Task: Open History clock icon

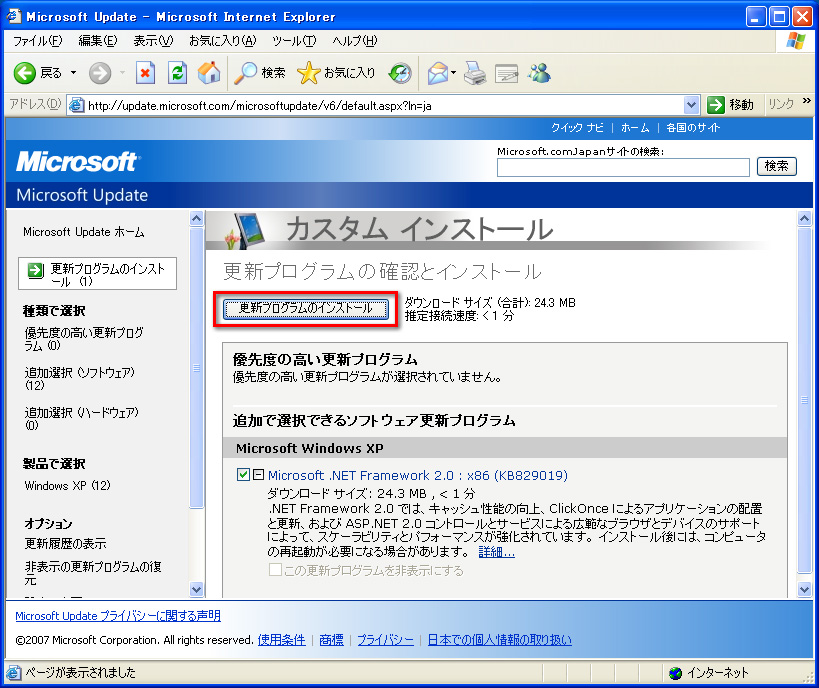Action: (x=400, y=73)
